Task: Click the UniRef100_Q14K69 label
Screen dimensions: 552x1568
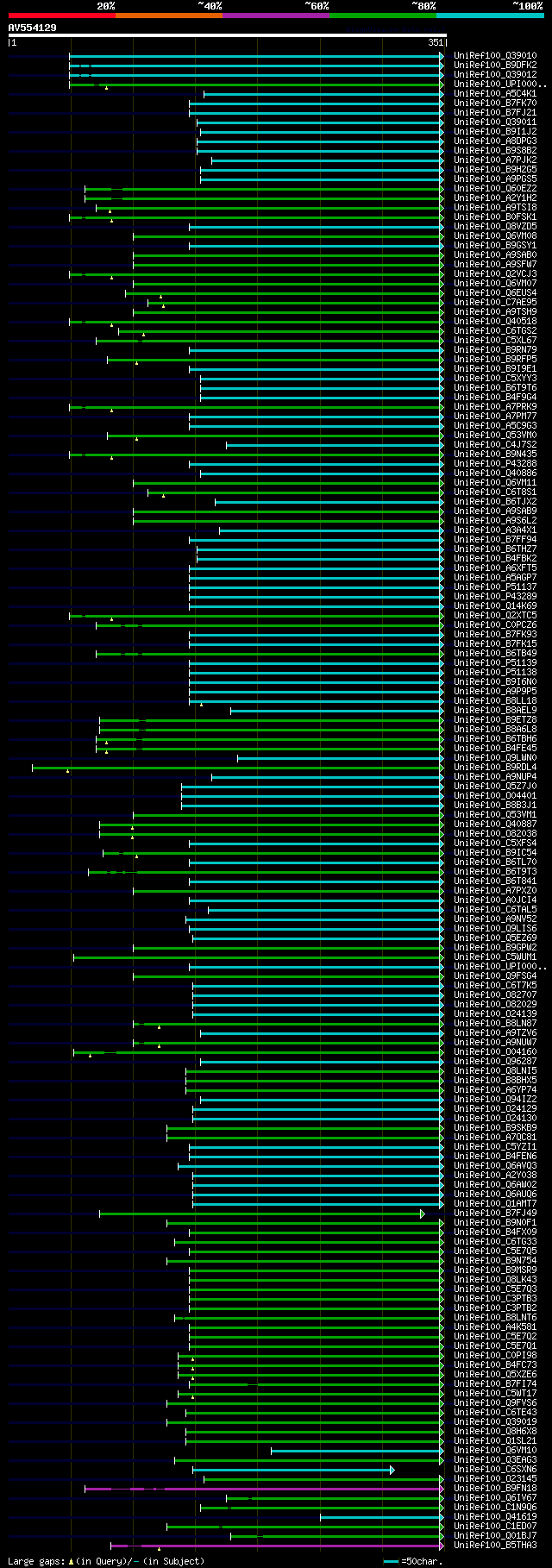Action: 495,606
